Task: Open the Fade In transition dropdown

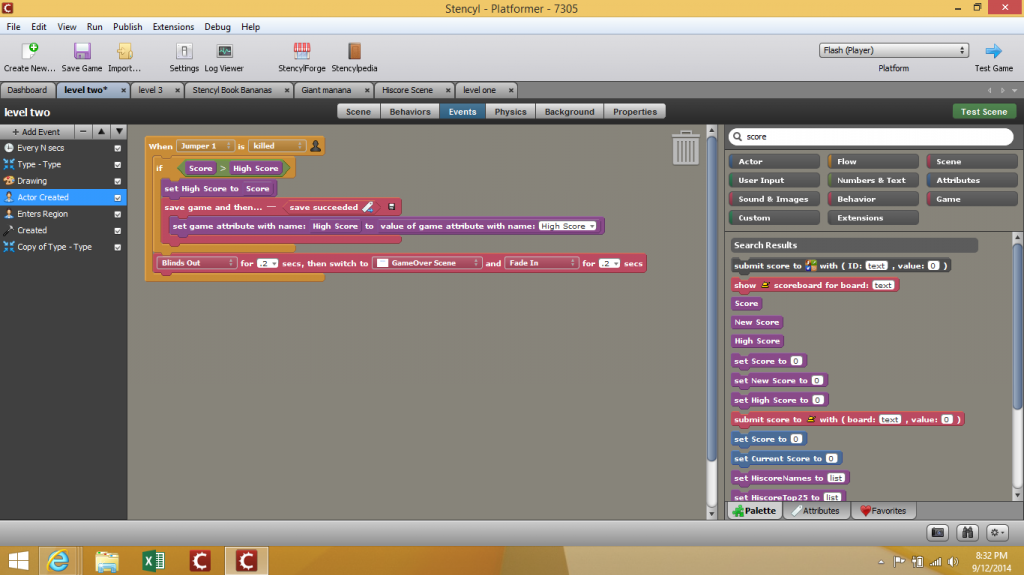Action: pos(541,263)
